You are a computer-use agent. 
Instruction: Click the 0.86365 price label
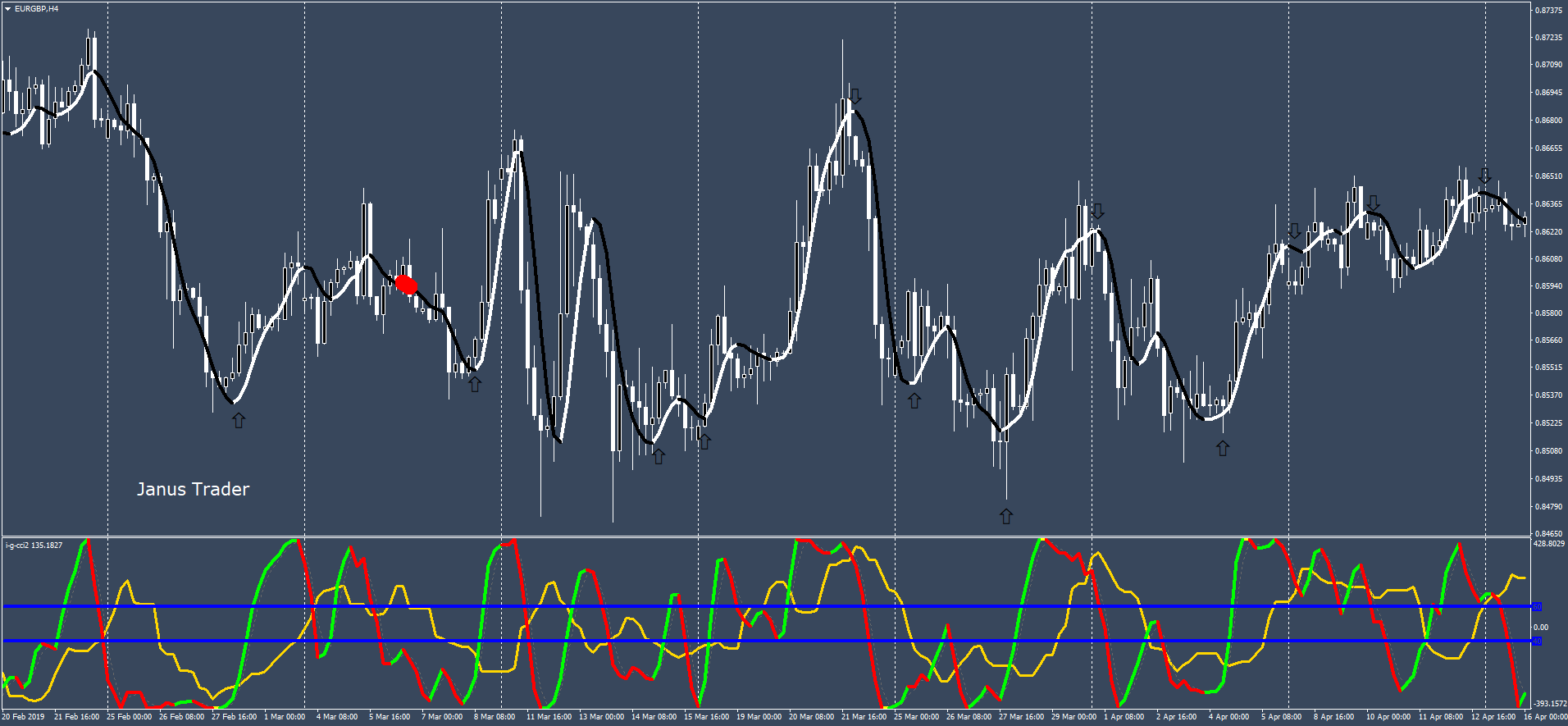1548,204
